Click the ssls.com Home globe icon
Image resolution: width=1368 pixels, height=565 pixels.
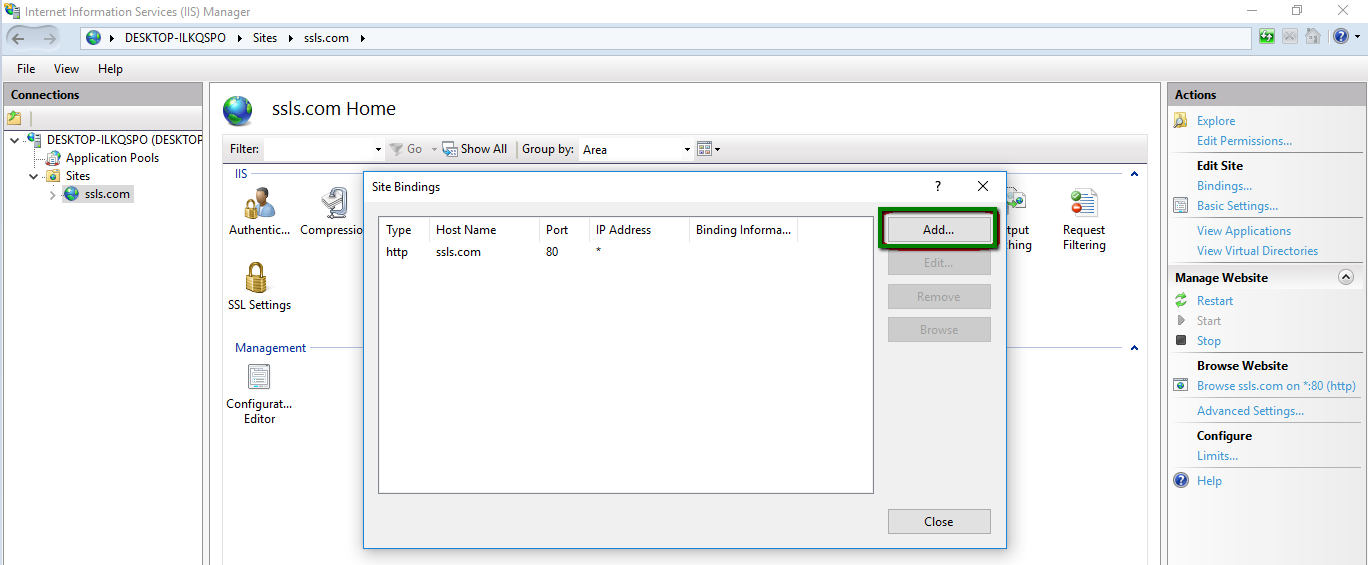tap(238, 110)
